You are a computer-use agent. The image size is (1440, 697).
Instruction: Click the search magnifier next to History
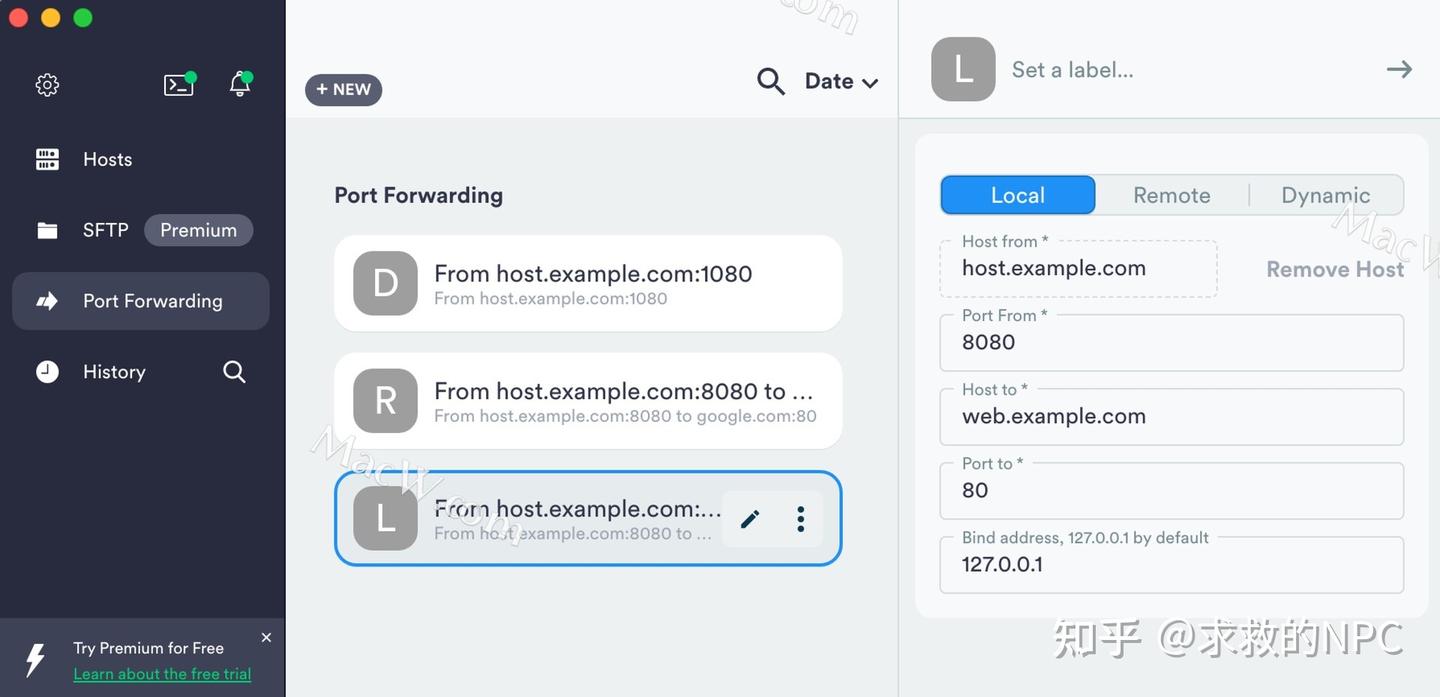(234, 371)
